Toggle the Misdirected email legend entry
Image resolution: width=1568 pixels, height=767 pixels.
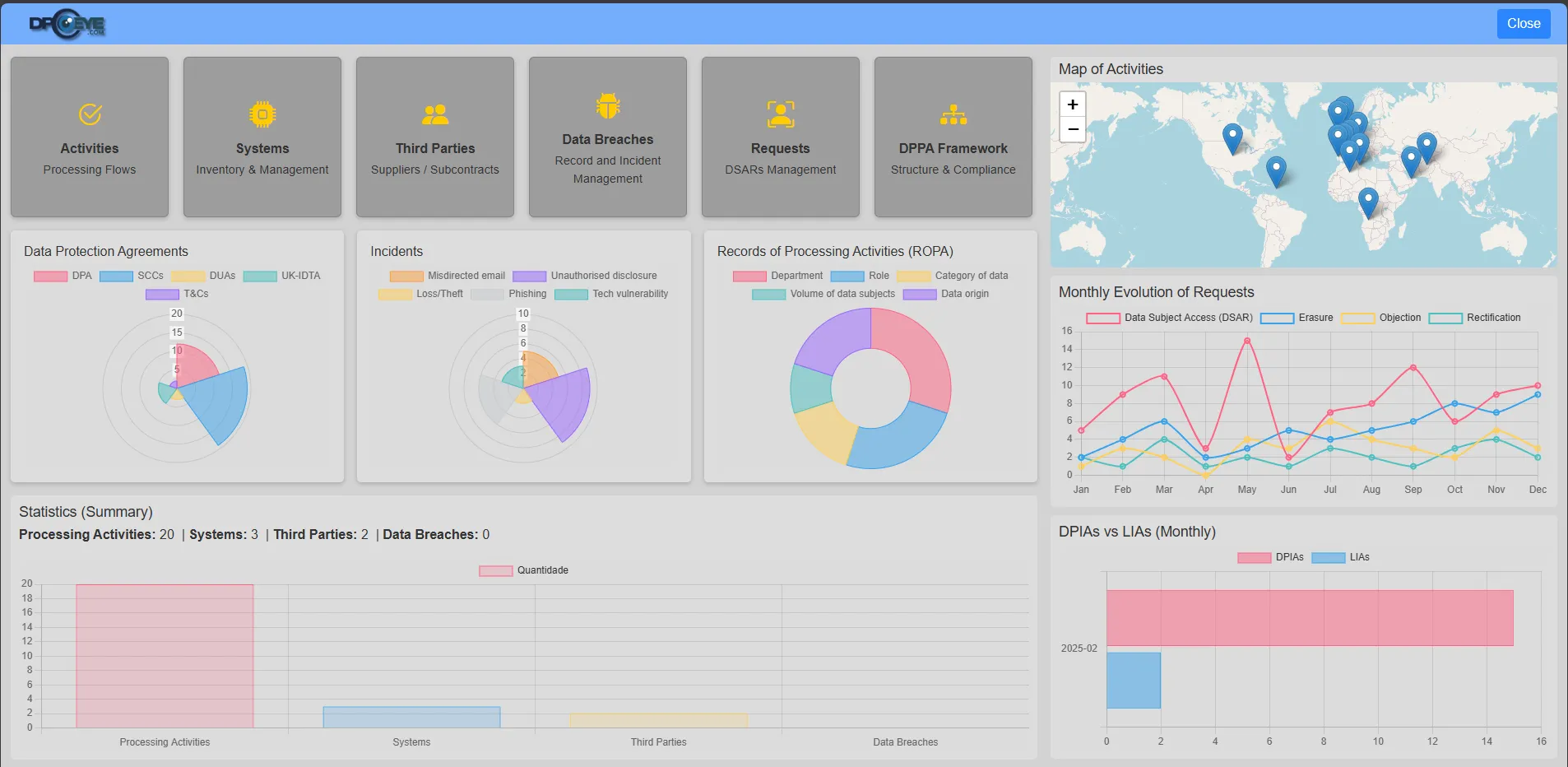click(x=407, y=276)
